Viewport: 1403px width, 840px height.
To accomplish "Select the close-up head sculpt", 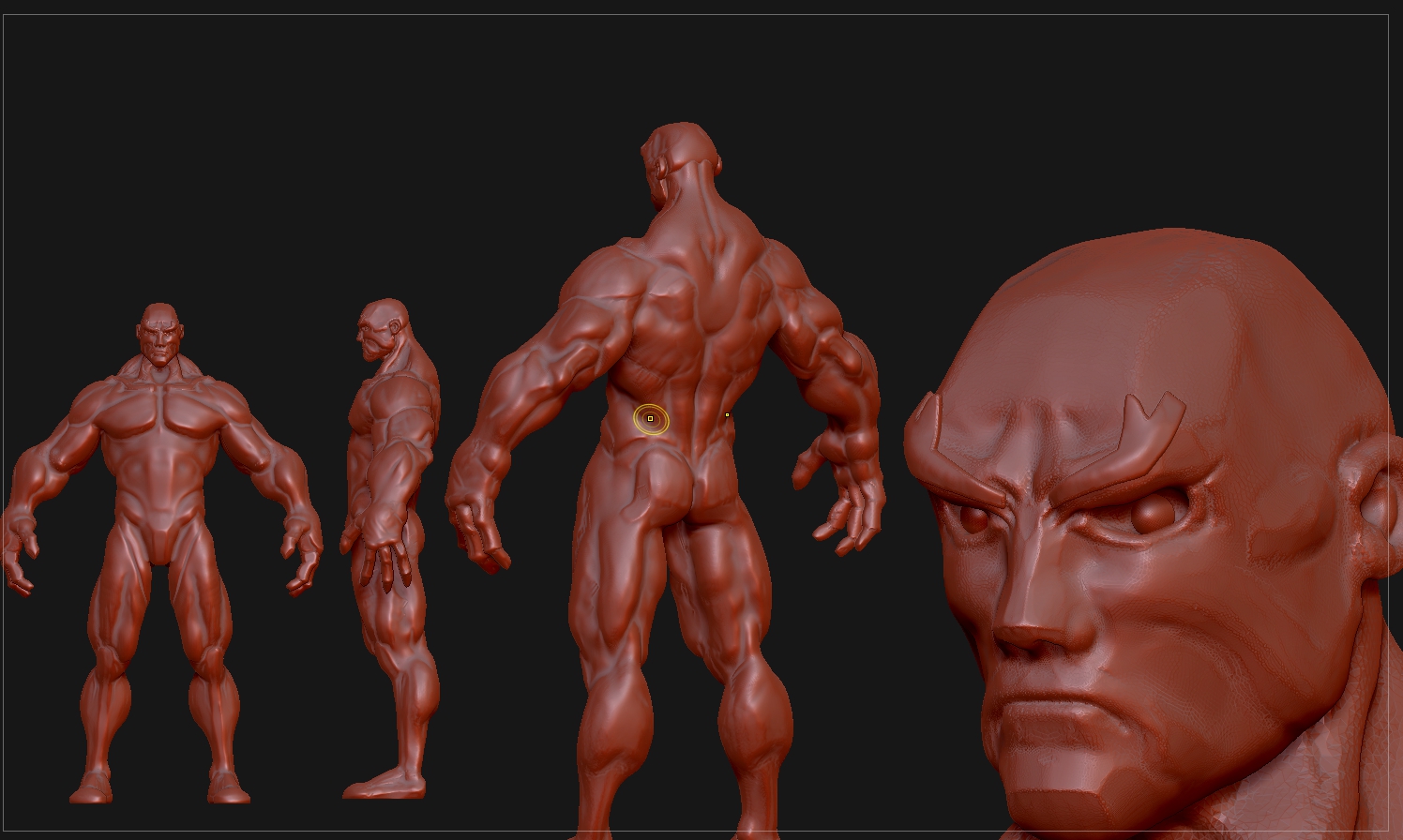I will pyautogui.click(x=1152, y=534).
